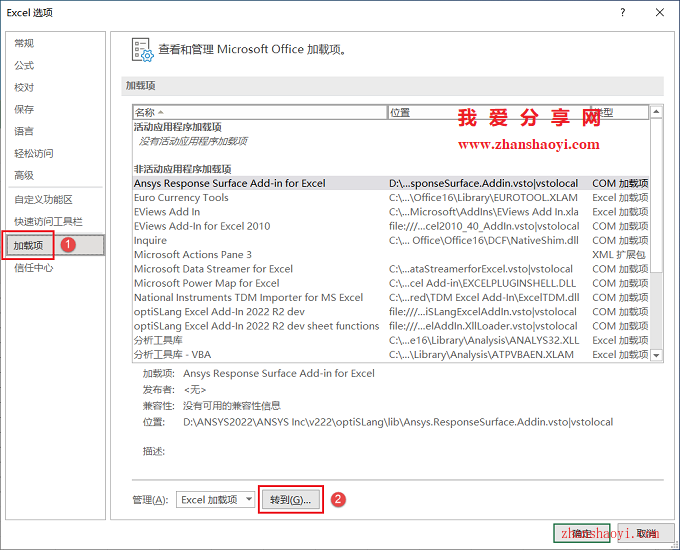Click the list scrollbar down arrow

pos(656,355)
